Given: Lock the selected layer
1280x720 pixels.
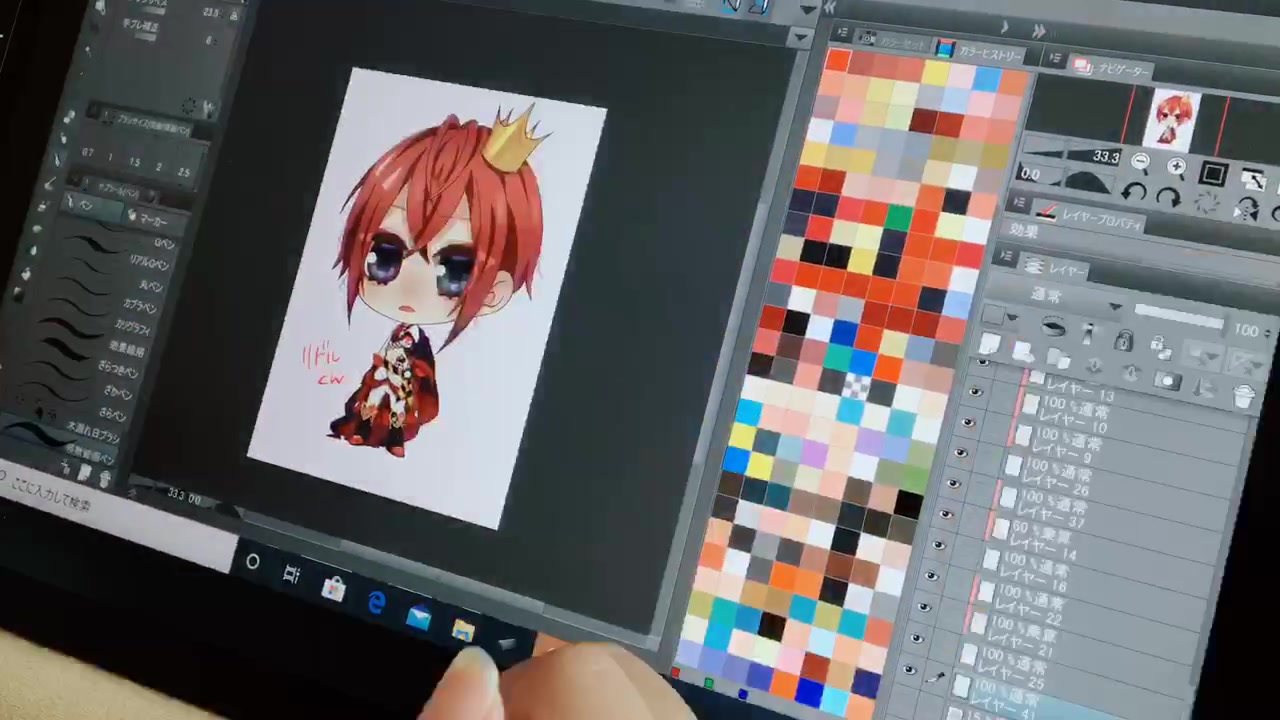Looking at the screenshot, I should pos(1124,341).
